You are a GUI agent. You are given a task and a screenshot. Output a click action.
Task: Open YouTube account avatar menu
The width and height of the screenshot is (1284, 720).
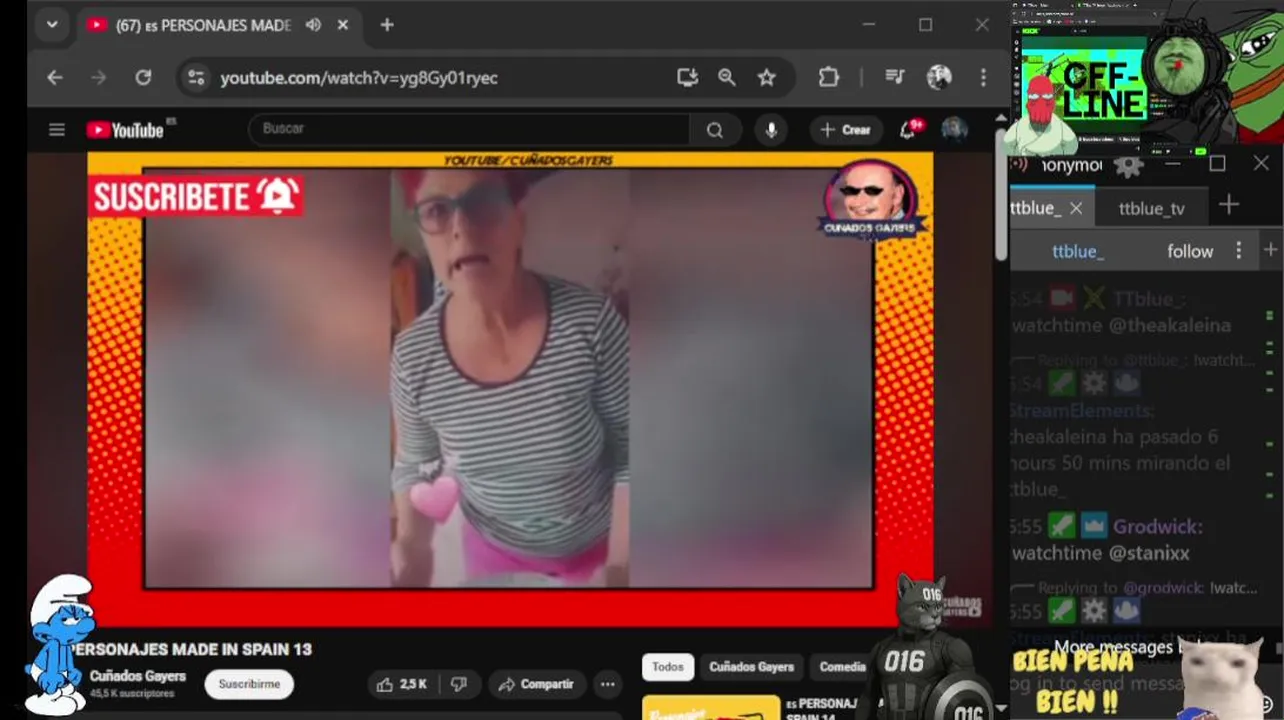[954, 129]
